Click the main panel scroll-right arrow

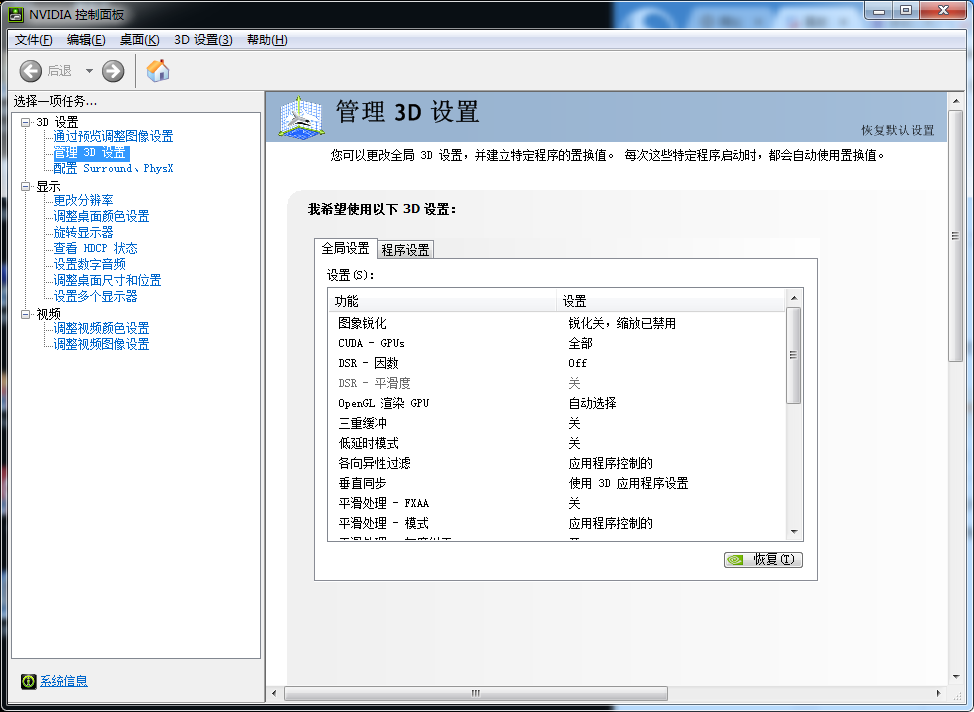939,693
